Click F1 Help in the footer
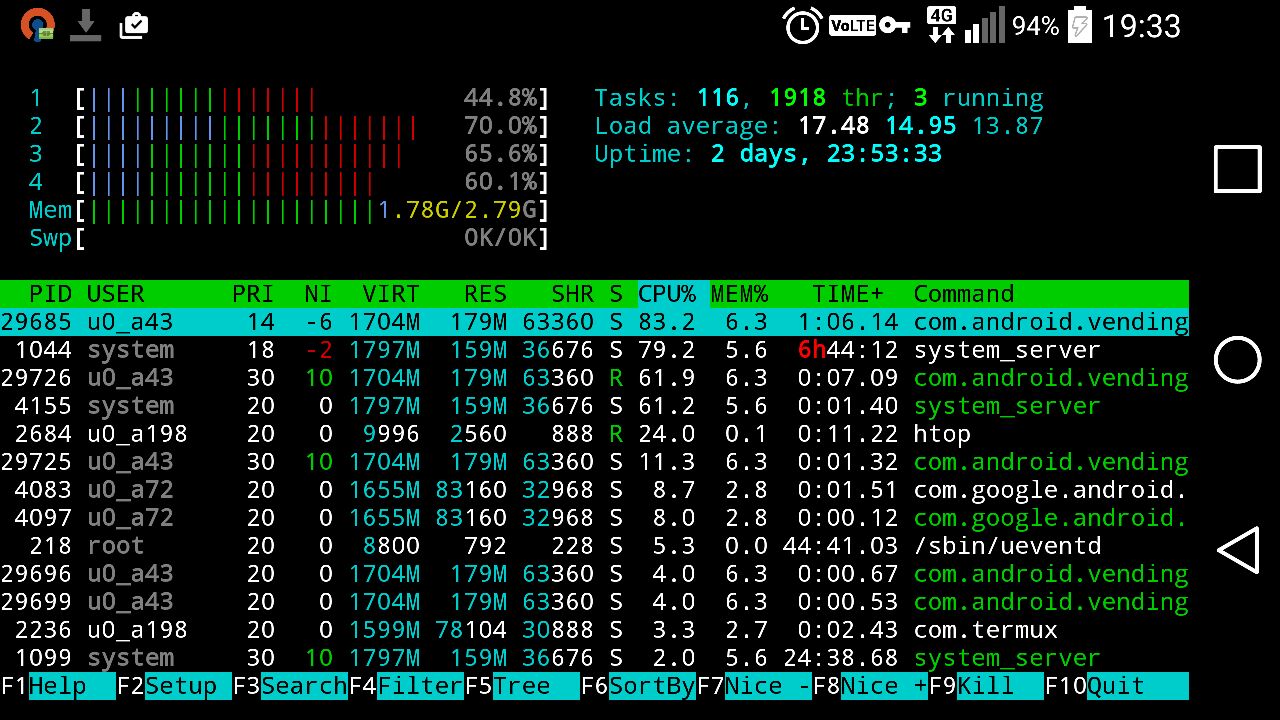 [x=58, y=686]
